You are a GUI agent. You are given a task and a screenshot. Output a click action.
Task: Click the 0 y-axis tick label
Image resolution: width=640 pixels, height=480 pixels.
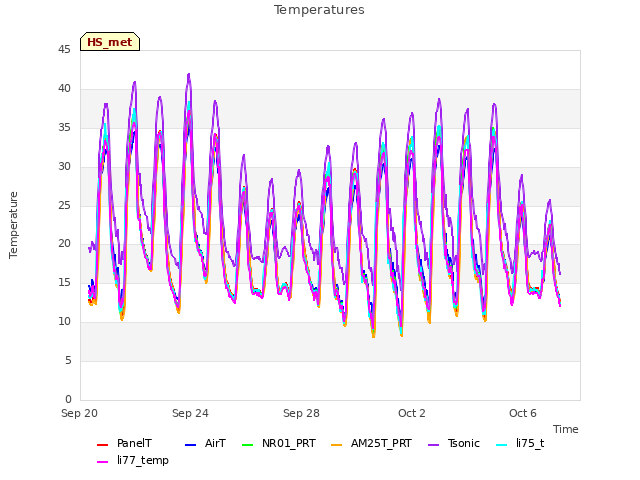68,399
